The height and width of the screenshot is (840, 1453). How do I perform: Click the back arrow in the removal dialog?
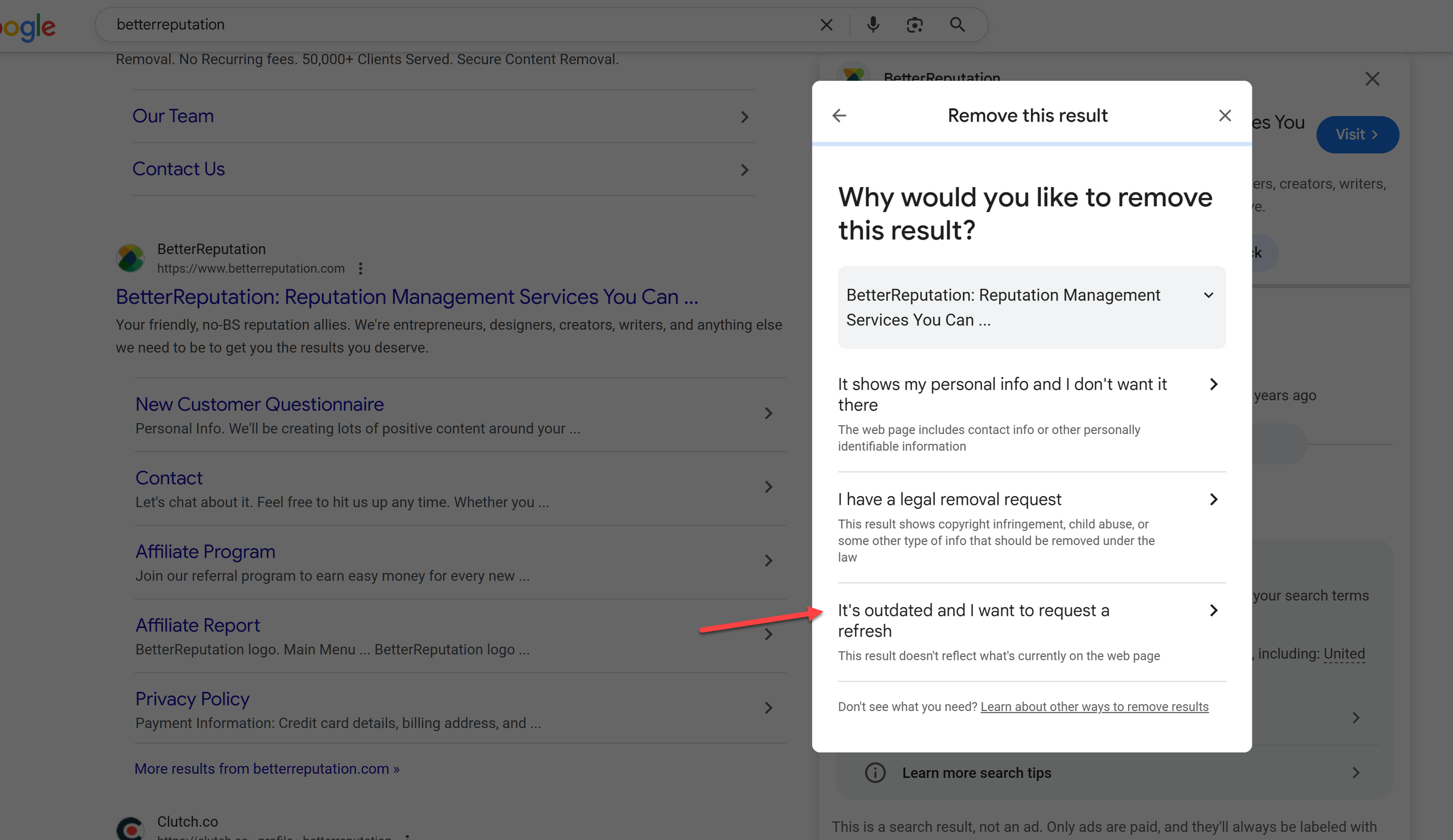click(839, 116)
